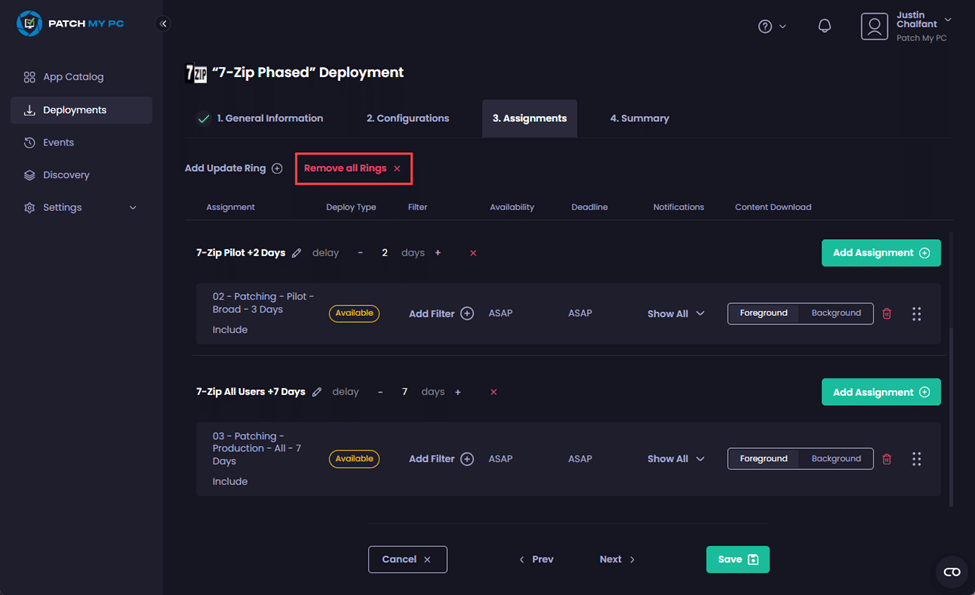Remove the 7-Zip Pilot +2 Days ring
975x595 pixels.
(x=473, y=253)
